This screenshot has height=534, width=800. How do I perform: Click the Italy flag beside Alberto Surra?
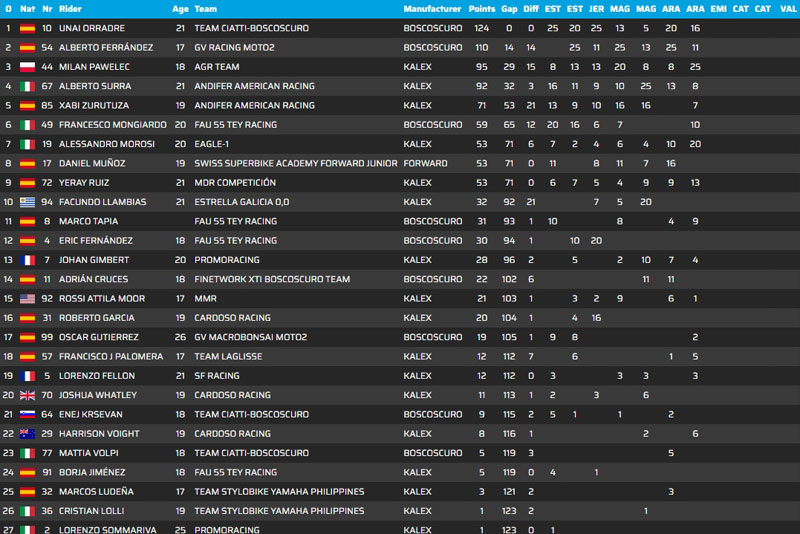(x=27, y=86)
